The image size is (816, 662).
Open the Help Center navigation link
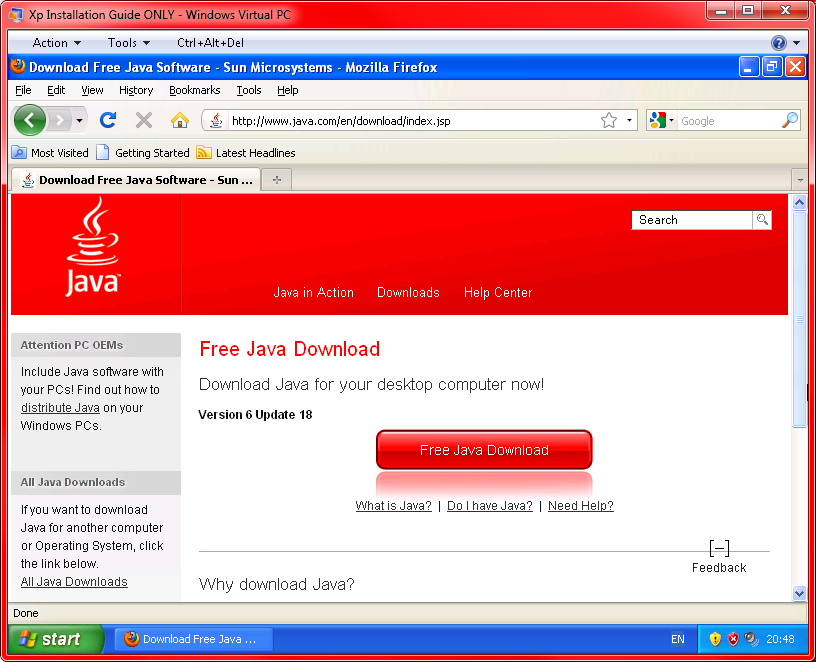coord(498,292)
